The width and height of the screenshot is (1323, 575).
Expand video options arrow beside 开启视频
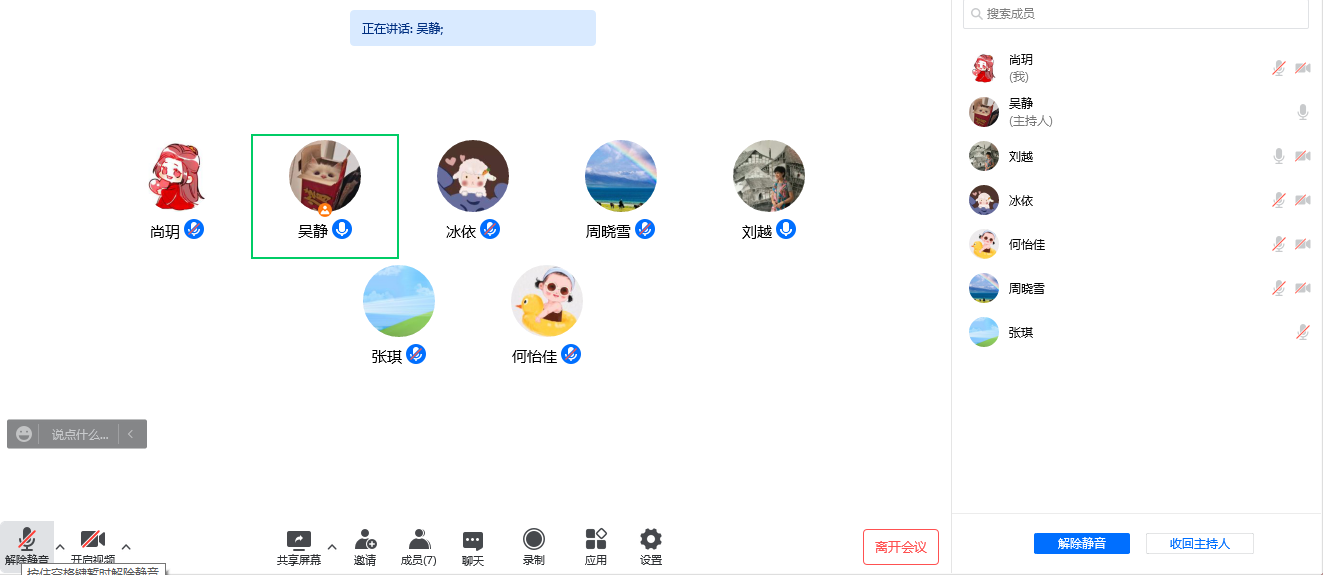[x=126, y=546]
